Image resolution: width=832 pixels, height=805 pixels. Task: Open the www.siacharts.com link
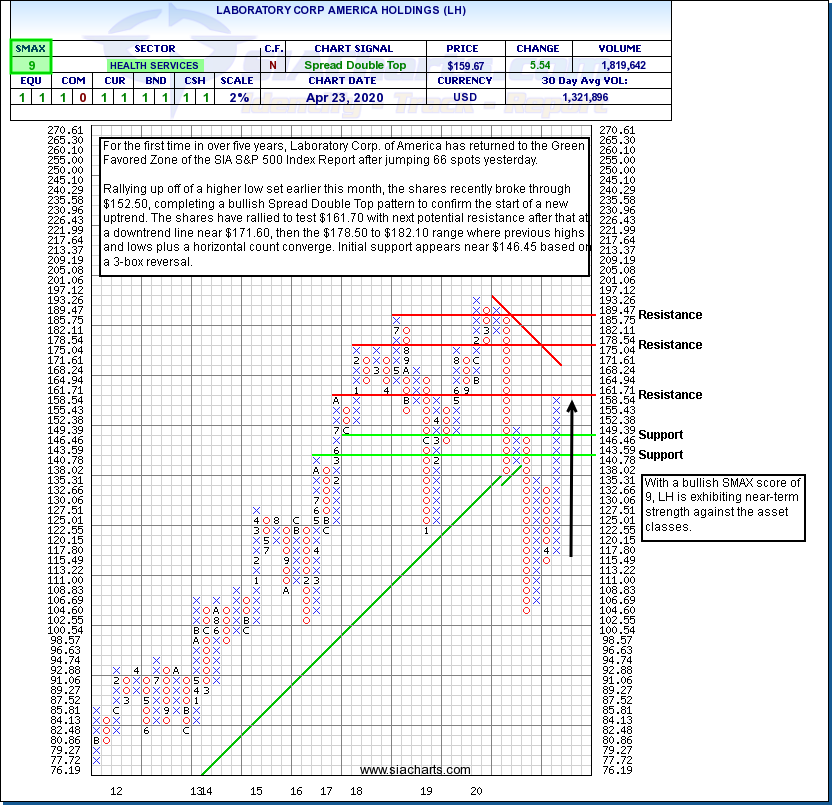point(415,770)
